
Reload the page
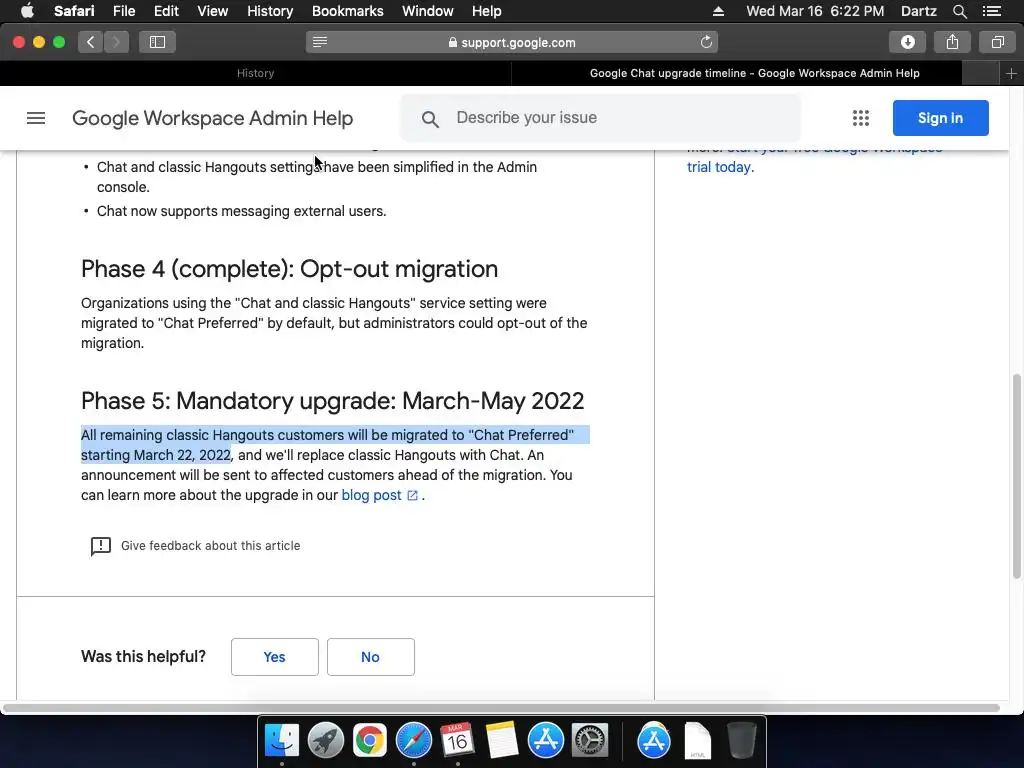(x=706, y=42)
